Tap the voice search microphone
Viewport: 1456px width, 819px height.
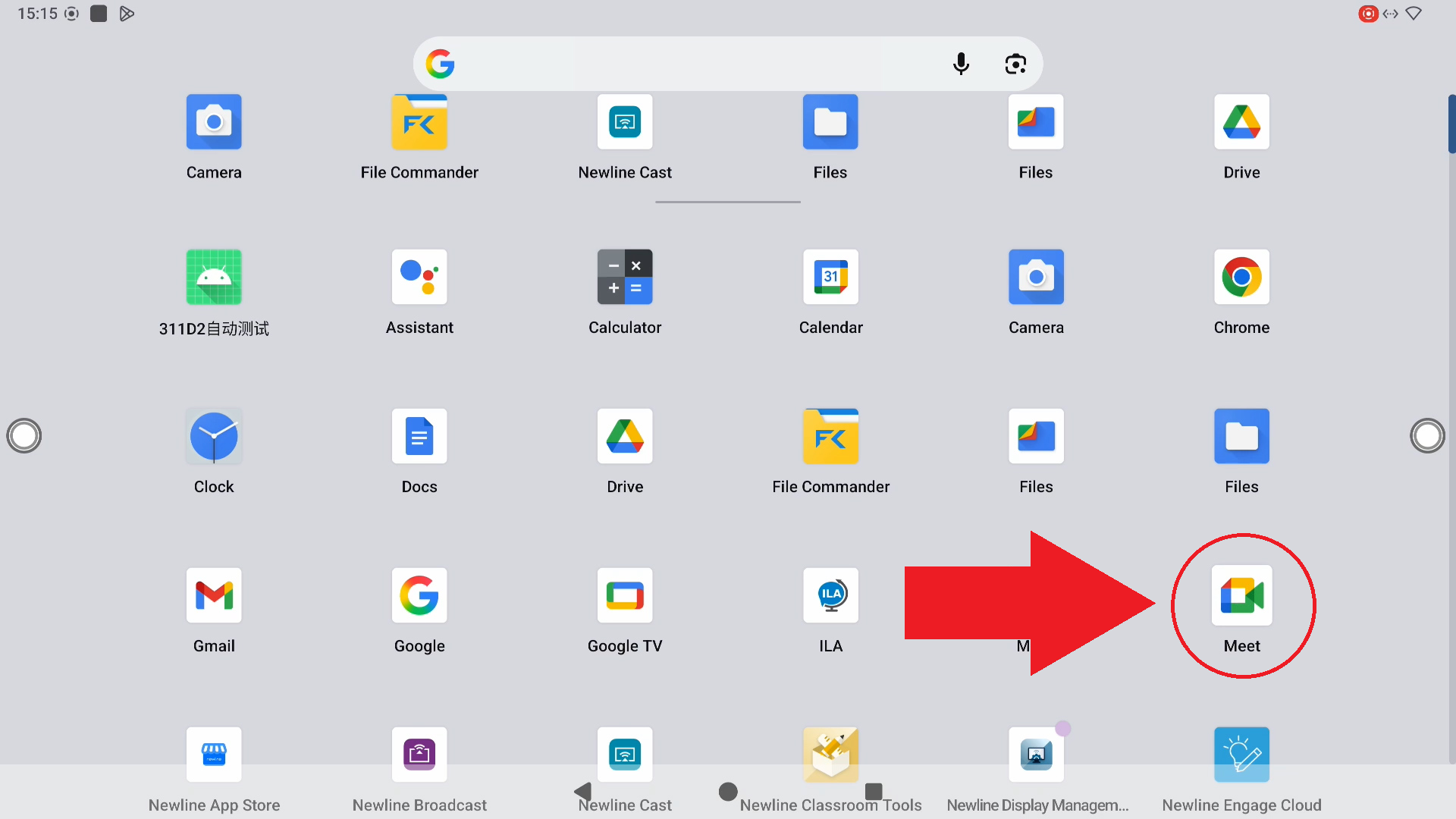961,64
